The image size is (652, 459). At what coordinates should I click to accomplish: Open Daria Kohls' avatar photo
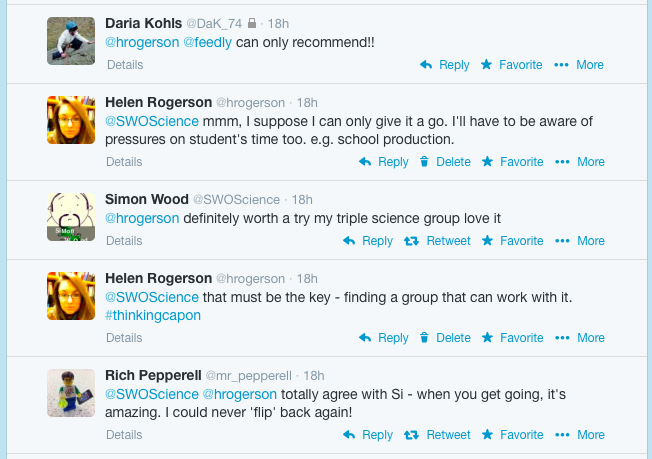[71, 41]
